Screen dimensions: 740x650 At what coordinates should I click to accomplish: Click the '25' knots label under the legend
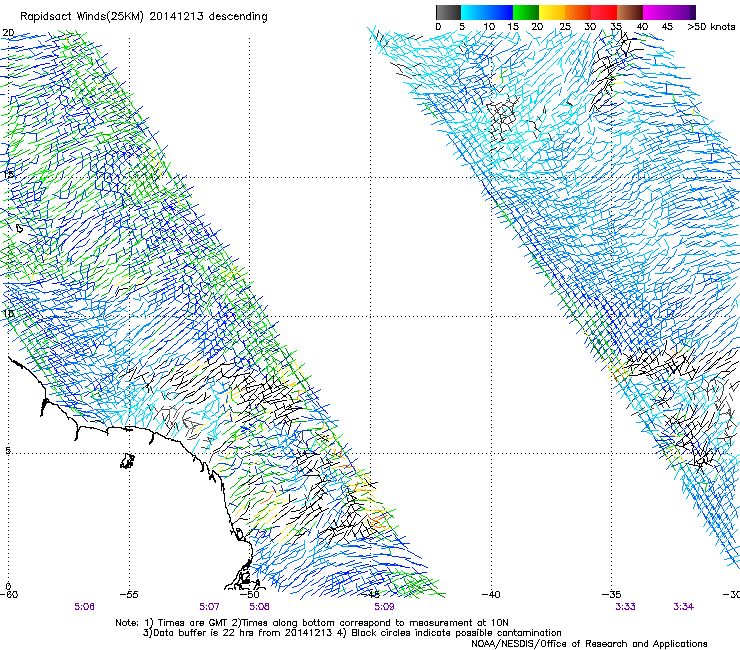pos(565,27)
